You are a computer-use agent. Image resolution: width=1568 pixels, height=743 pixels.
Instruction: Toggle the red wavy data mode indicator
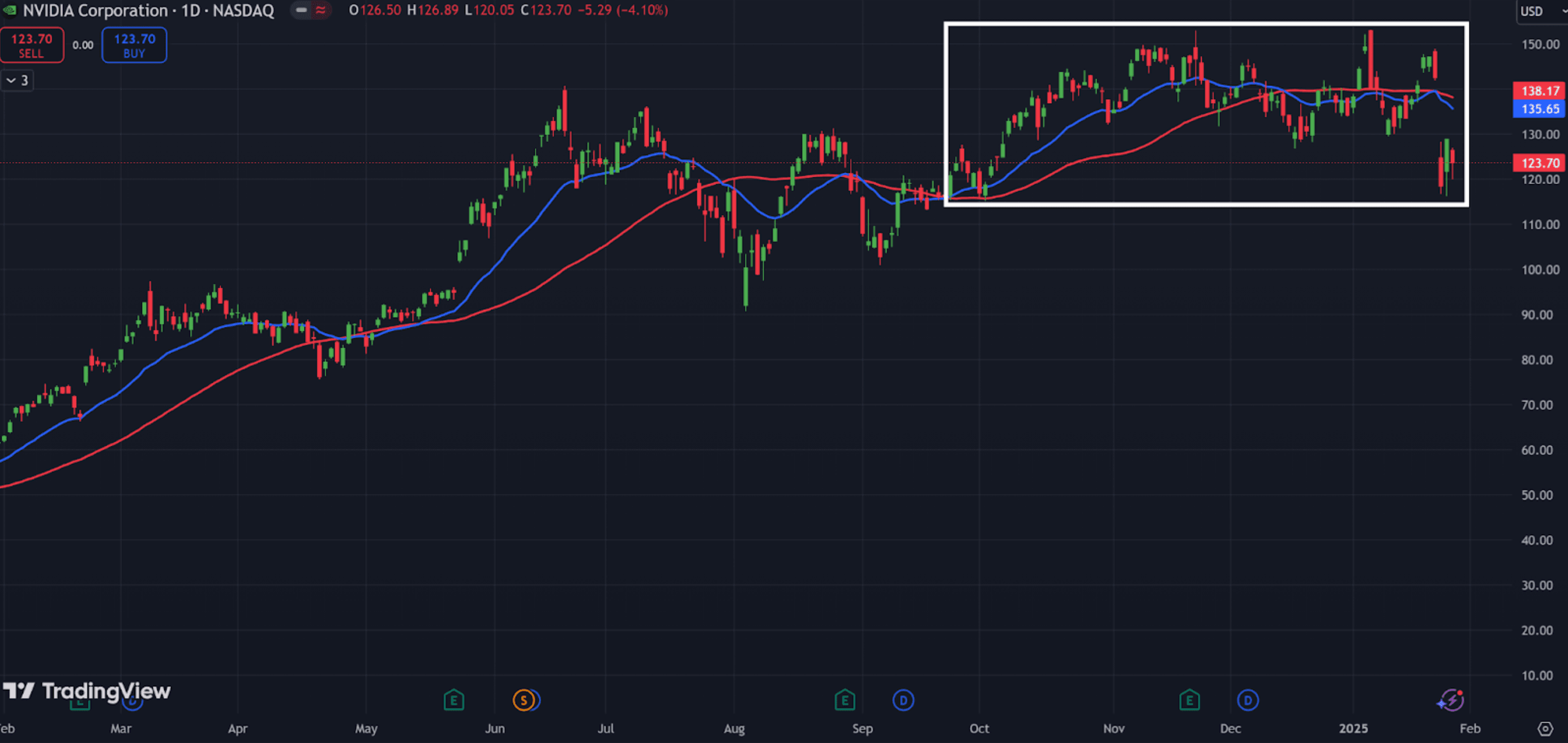coord(321,10)
